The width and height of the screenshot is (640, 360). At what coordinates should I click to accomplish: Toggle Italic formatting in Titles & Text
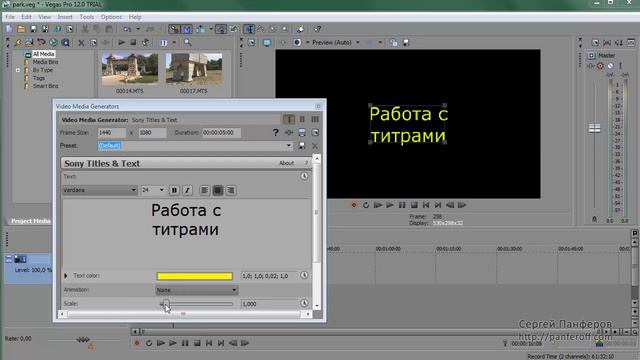[187, 190]
